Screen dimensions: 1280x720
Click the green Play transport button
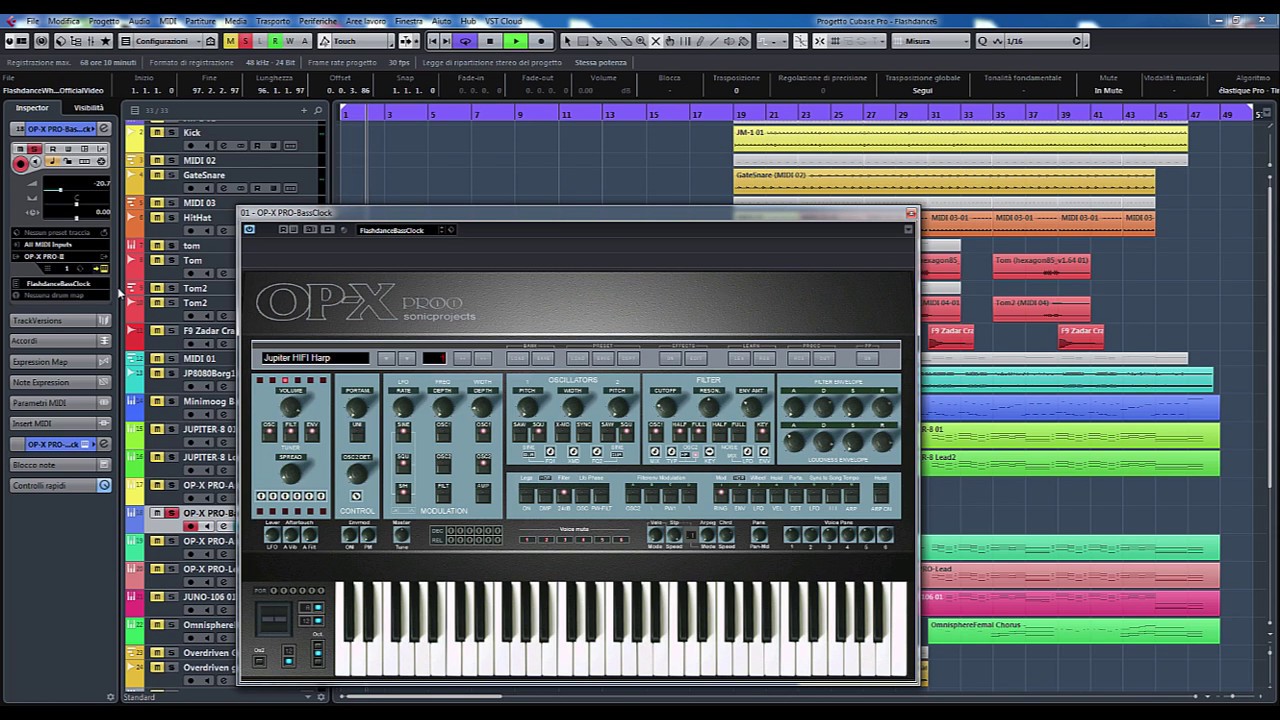[x=515, y=41]
